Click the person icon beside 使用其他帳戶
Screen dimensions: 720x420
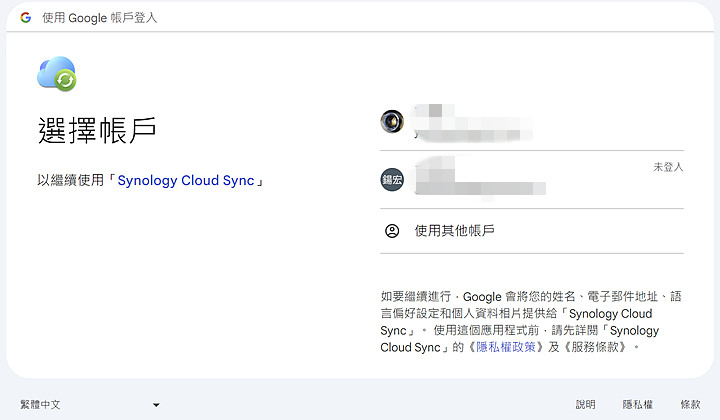pyautogui.click(x=392, y=231)
